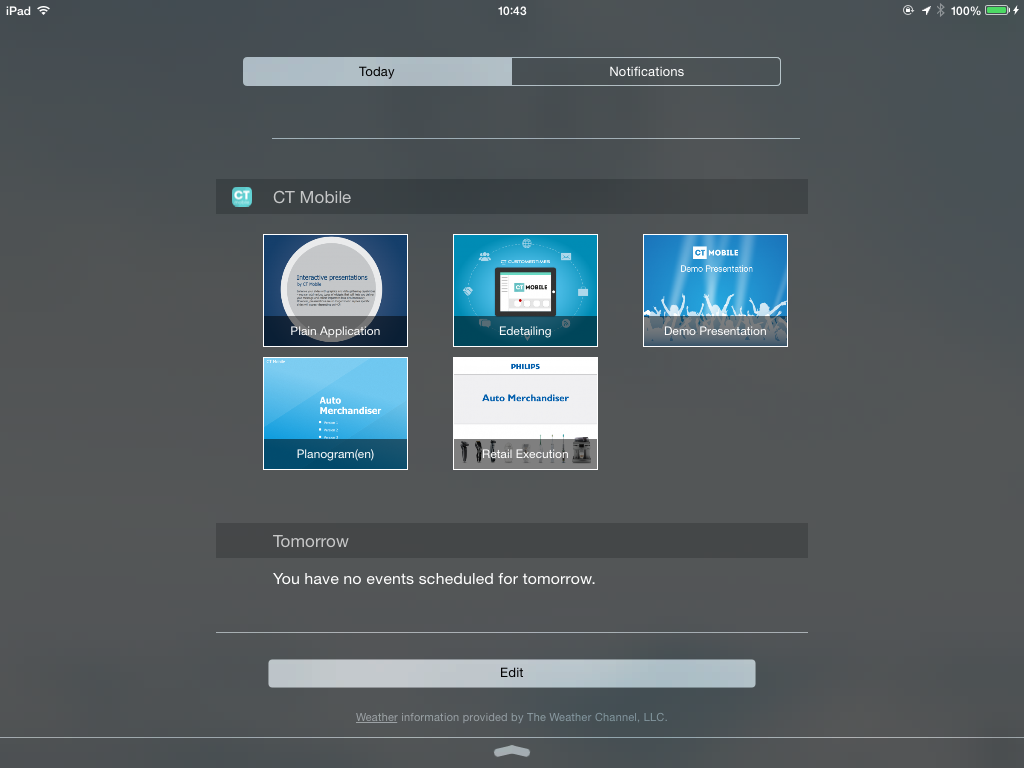The height and width of the screenshot is (768, 1024).
Task: Select the Planogram(en) presentation
Action: coord(335,413)
